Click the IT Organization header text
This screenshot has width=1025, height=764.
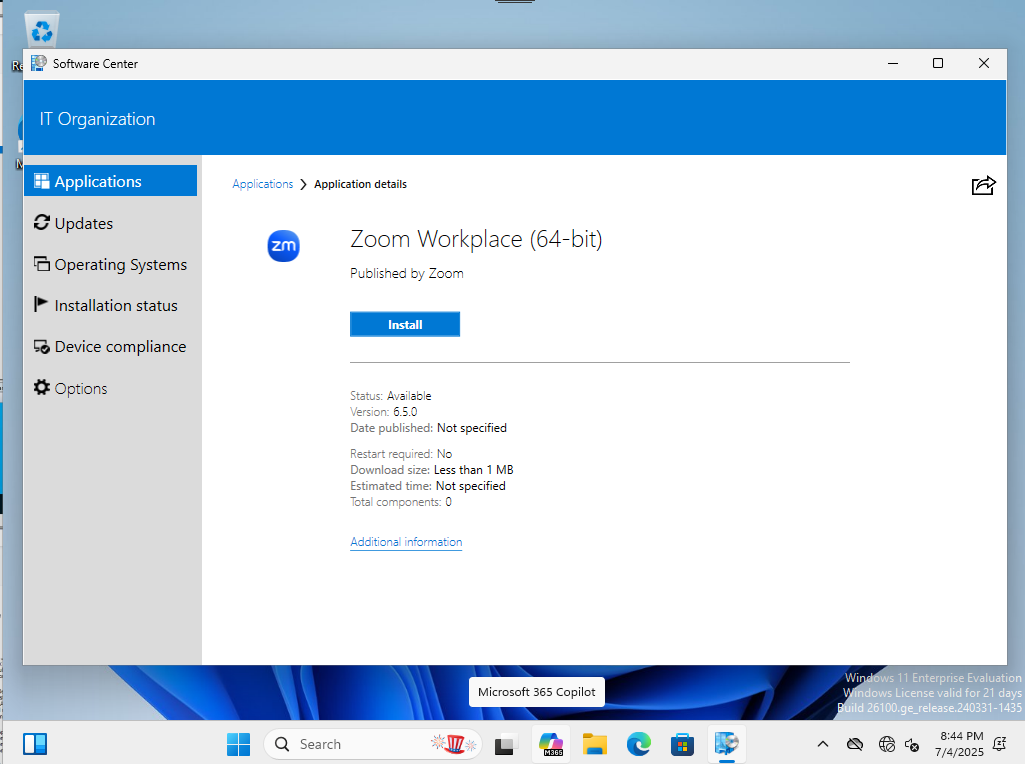click(97, 119)
